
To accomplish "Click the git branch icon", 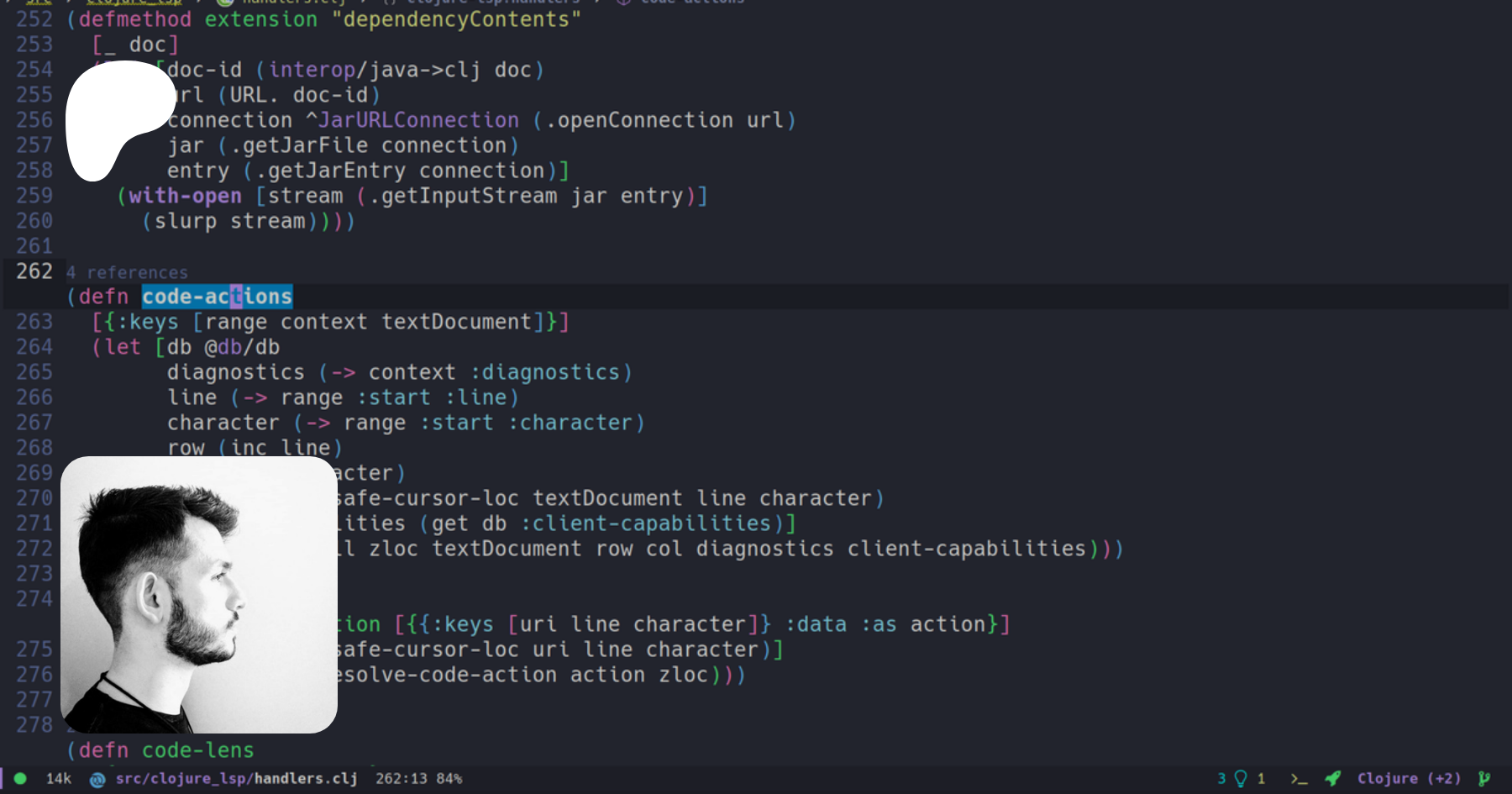I will click(x=1484, y=779).
